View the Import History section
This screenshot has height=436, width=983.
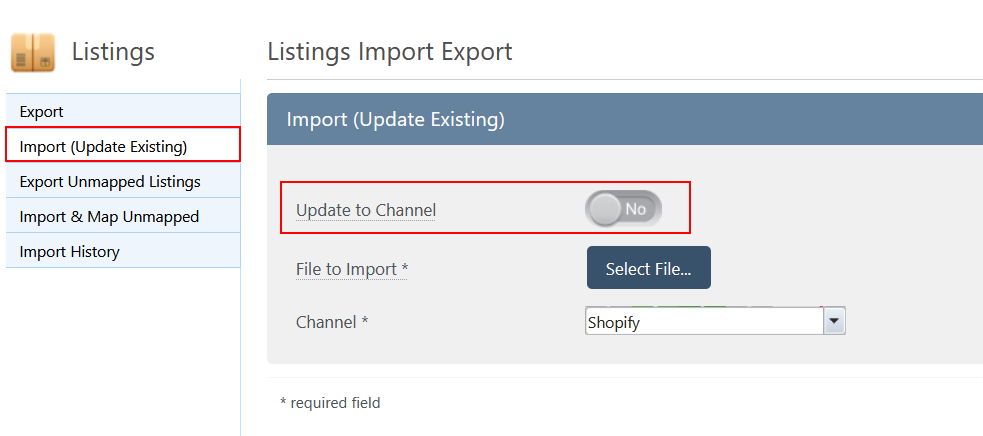pyautogui.click(x=123, y=251)
